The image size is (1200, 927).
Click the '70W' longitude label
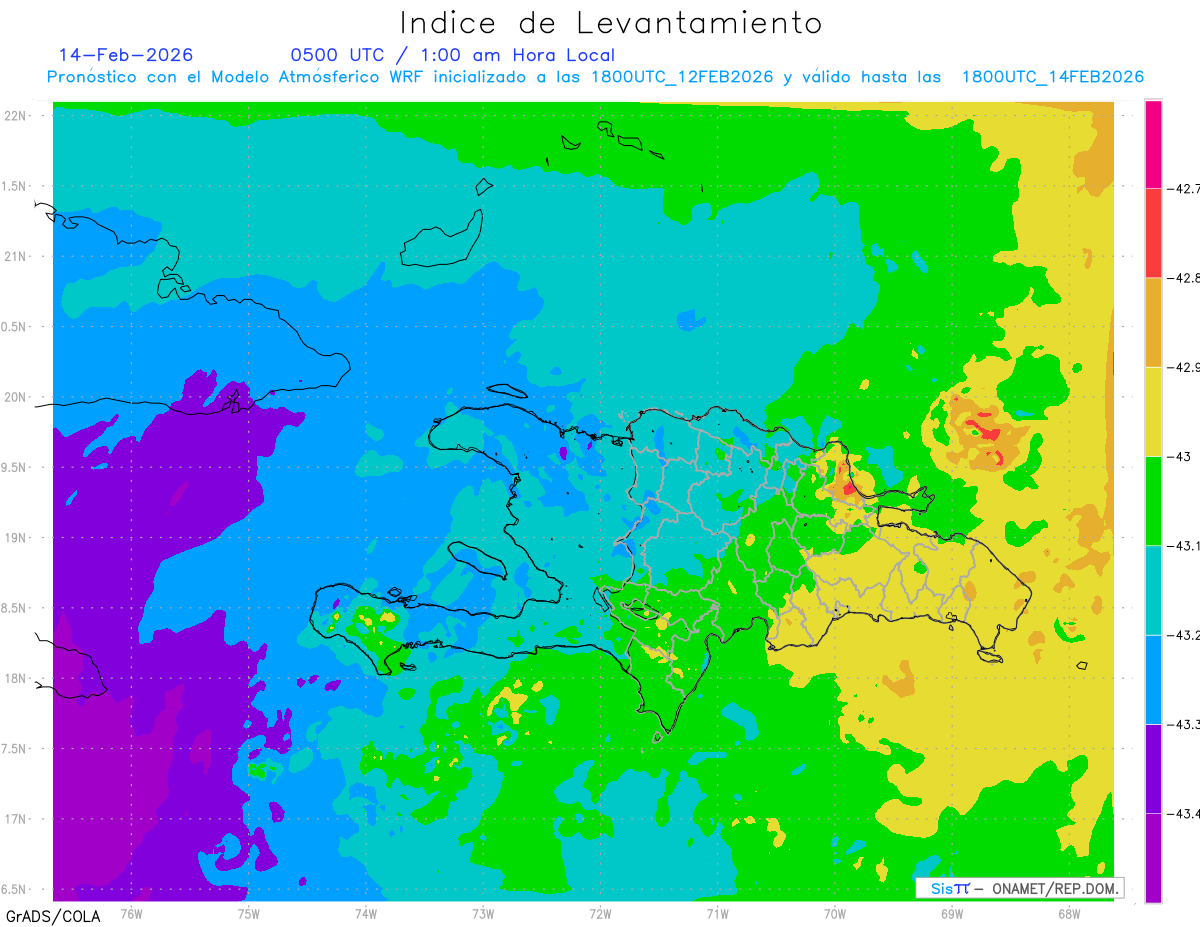(835, 914)
